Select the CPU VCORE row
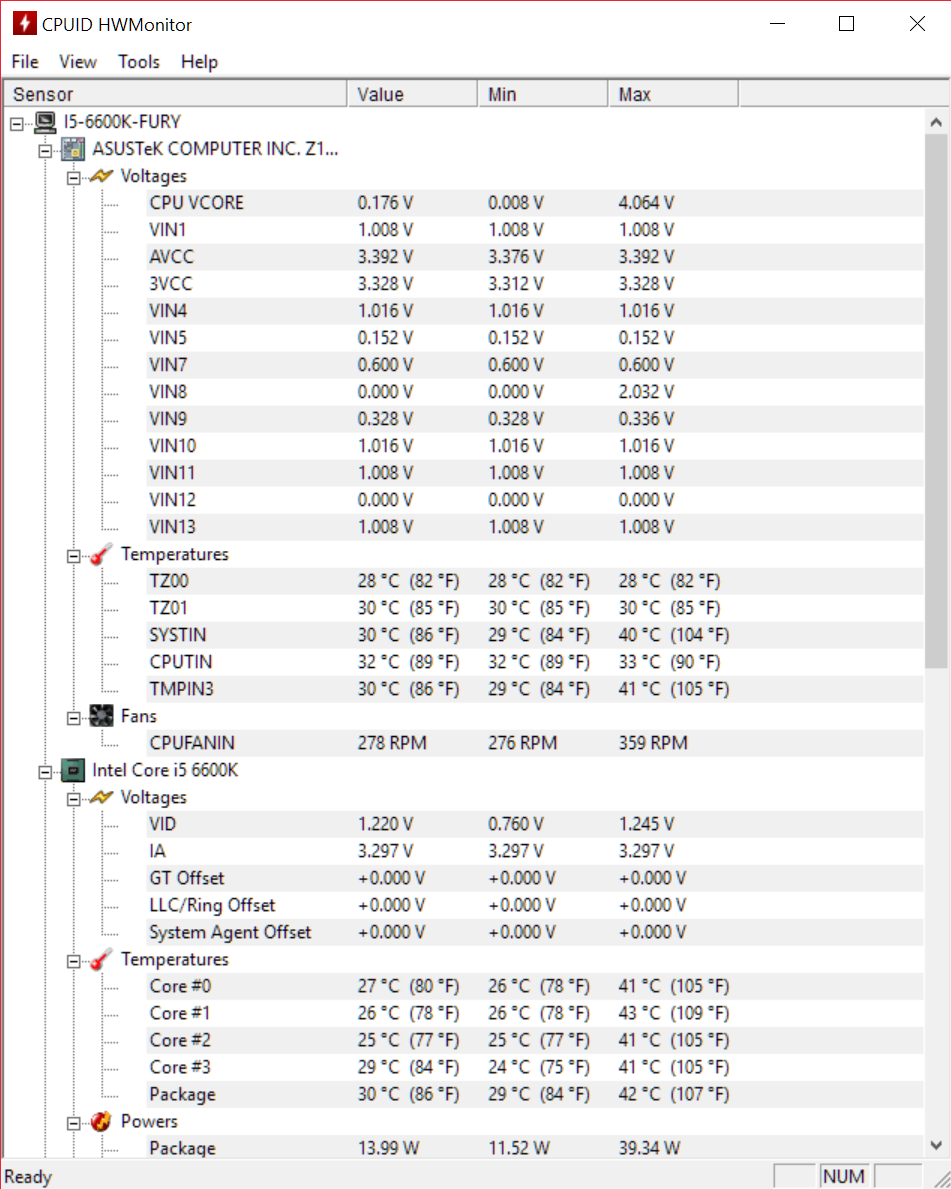Viewport: 951px width, 1189px height. click(x=535, y=202)
